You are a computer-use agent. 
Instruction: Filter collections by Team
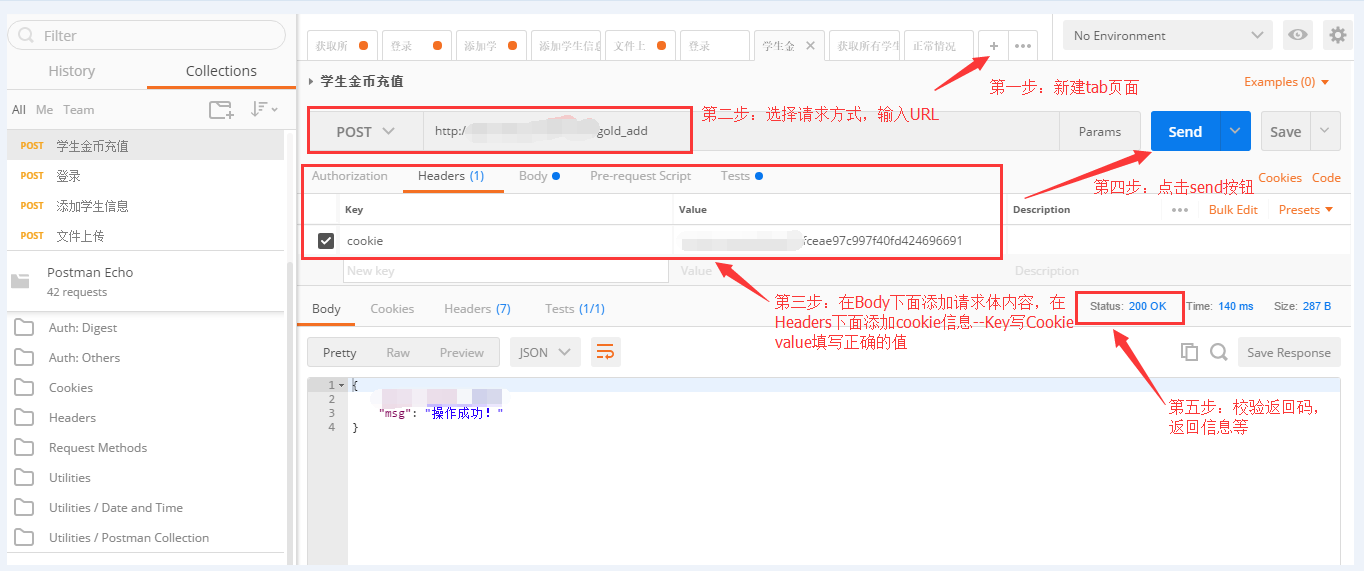coord(78,110)
